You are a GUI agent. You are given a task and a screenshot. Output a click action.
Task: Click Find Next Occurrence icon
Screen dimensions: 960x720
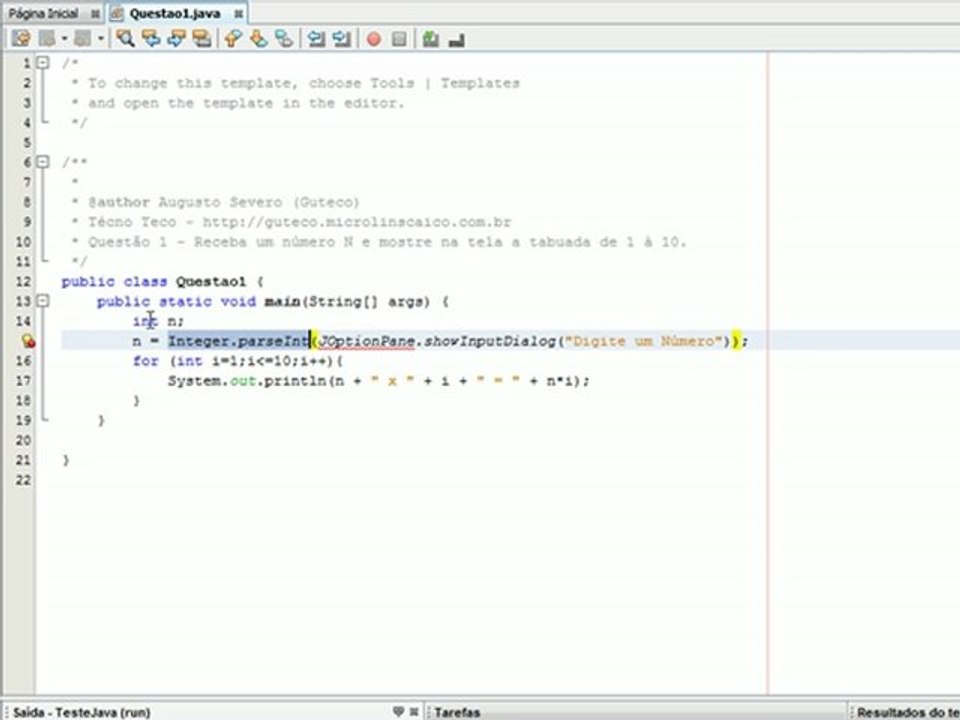[177, 39]
